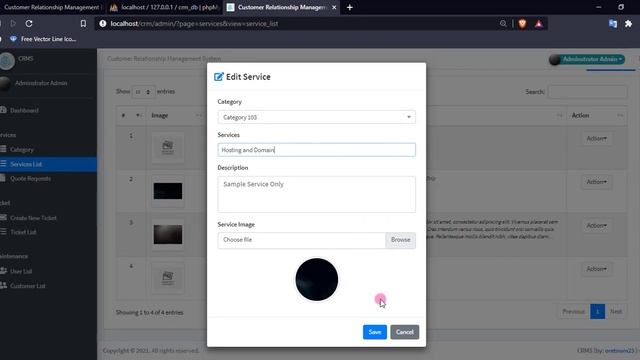640x360 pixels.
Task: Open Brave Shields lion icon
Action: coord(522,24)
